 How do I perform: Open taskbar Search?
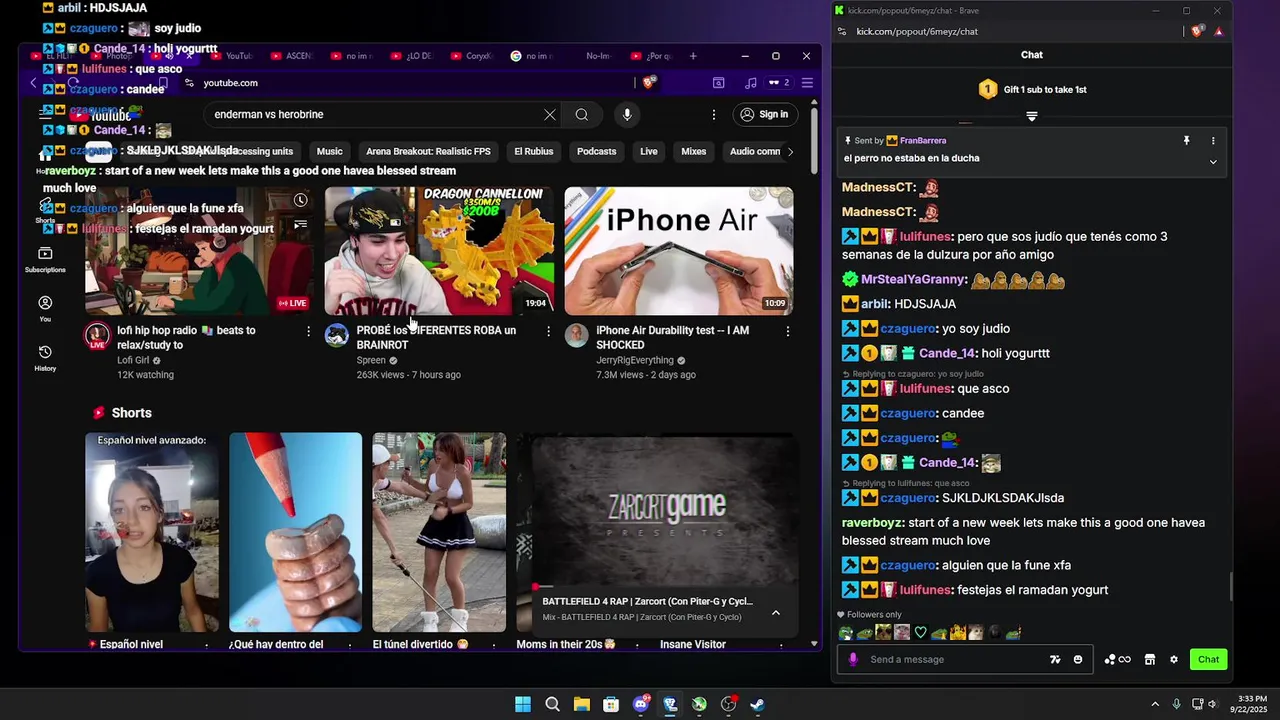click(x=552, y=704)
